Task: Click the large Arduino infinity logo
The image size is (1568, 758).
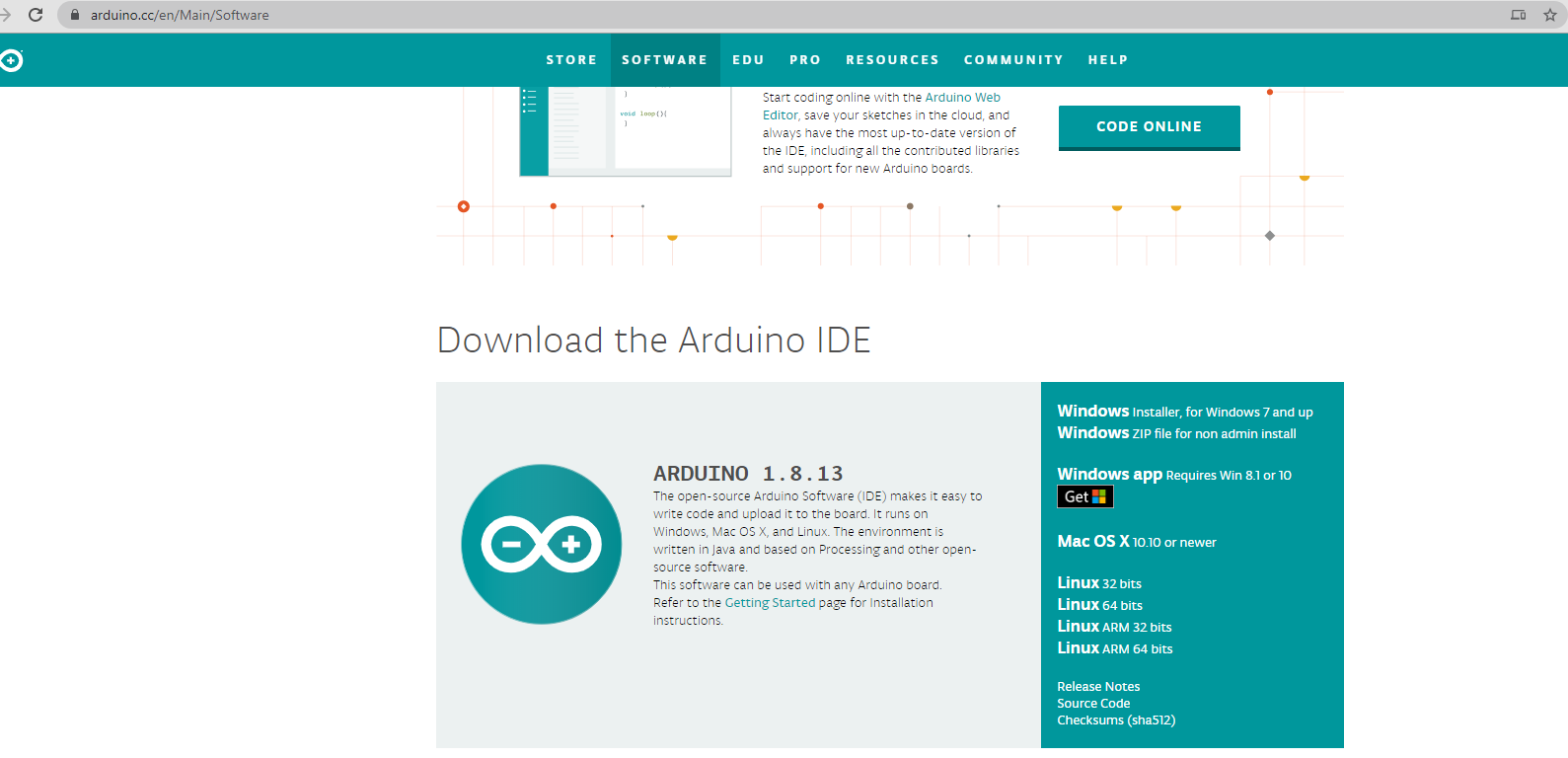Action: point(542,544)
